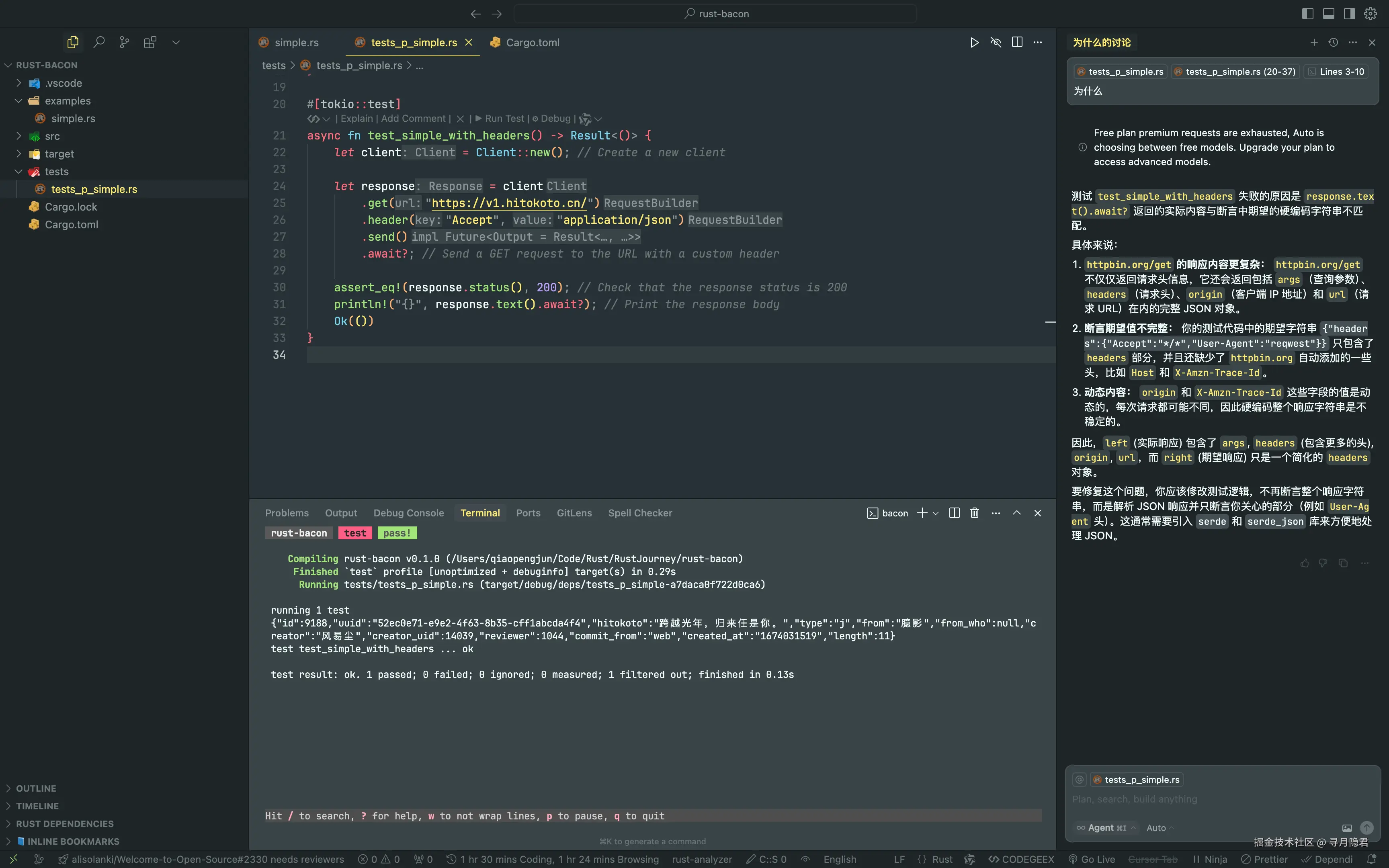This screenshot has width=1389, height=868.
Task: Open the Source Control icon
Action: click(124, 42)
